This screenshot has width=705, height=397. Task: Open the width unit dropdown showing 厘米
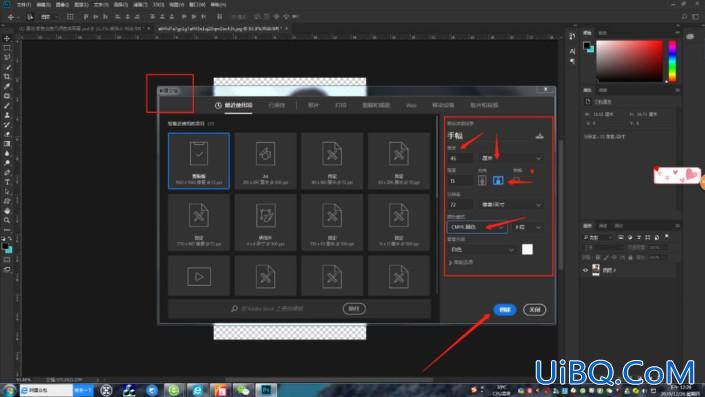511,158
